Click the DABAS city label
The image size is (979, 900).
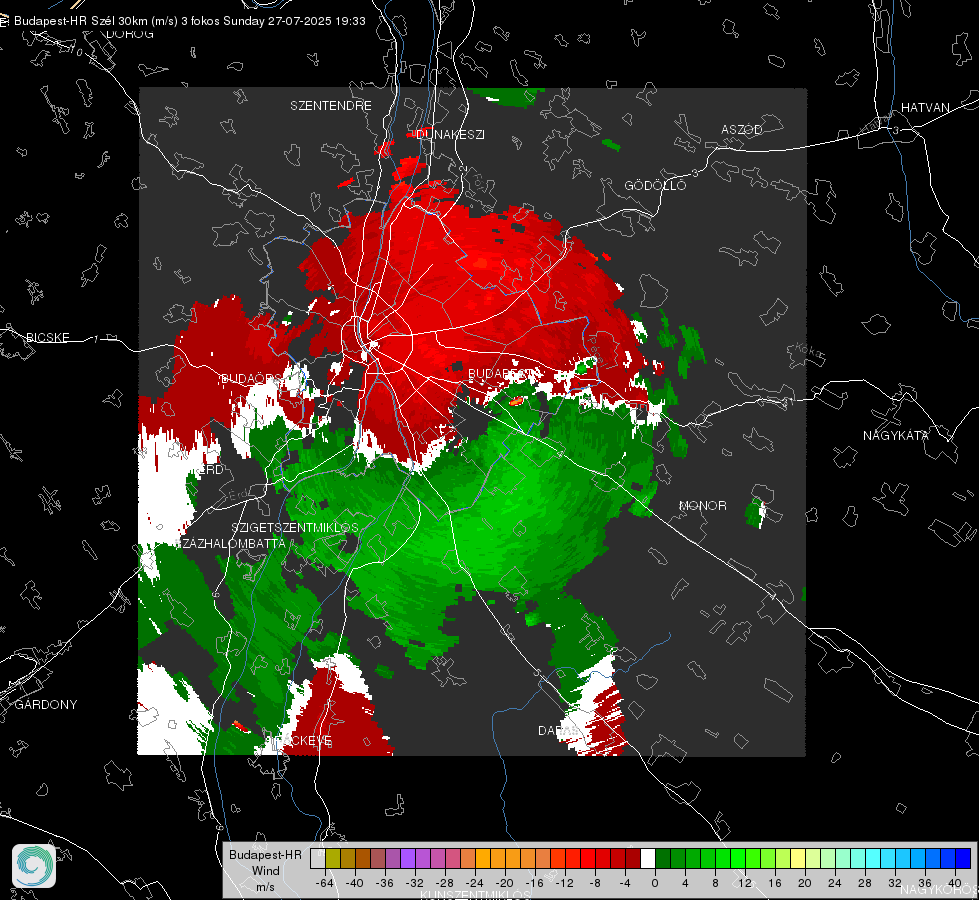[x=558, y=730]
